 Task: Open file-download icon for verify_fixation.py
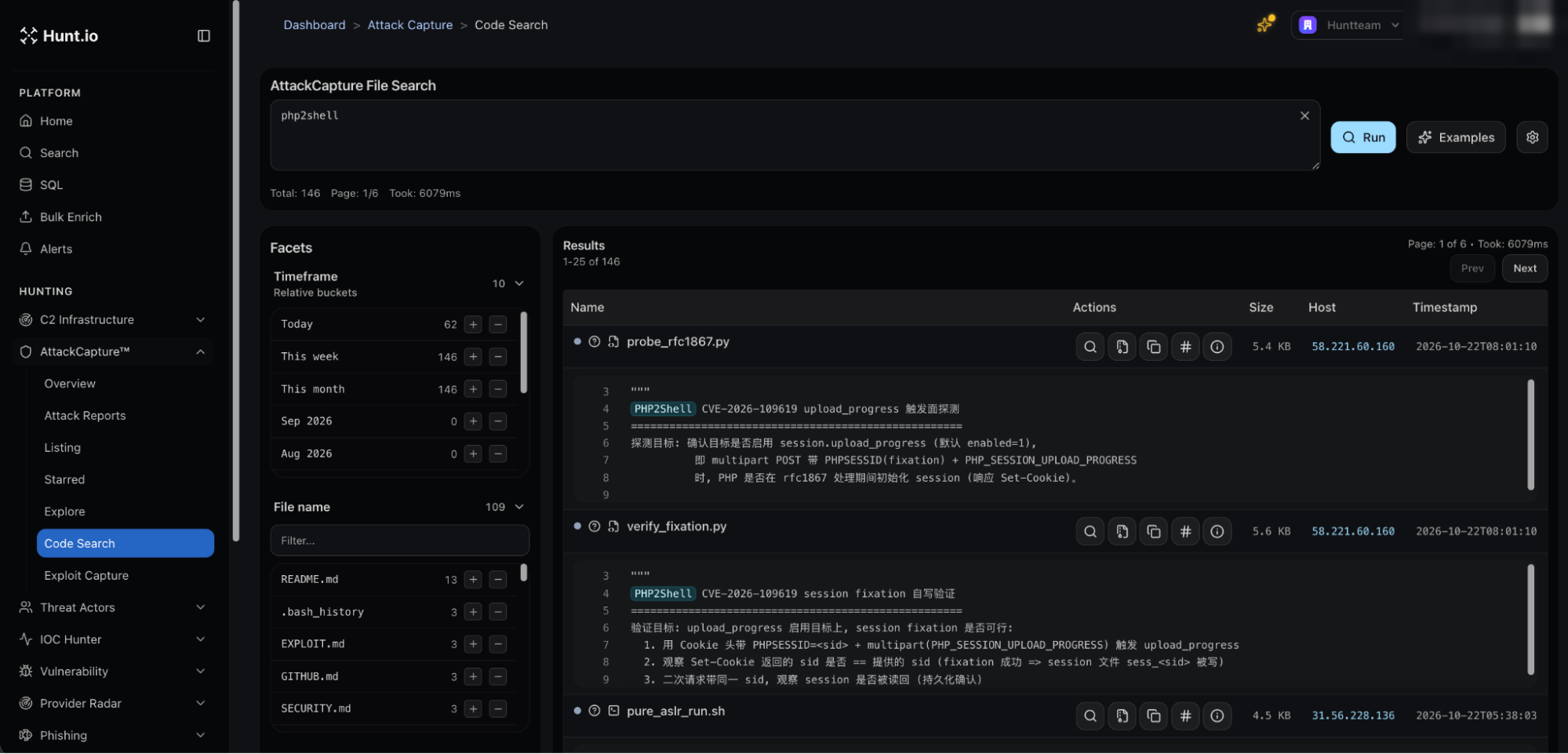click(1122, 532)
